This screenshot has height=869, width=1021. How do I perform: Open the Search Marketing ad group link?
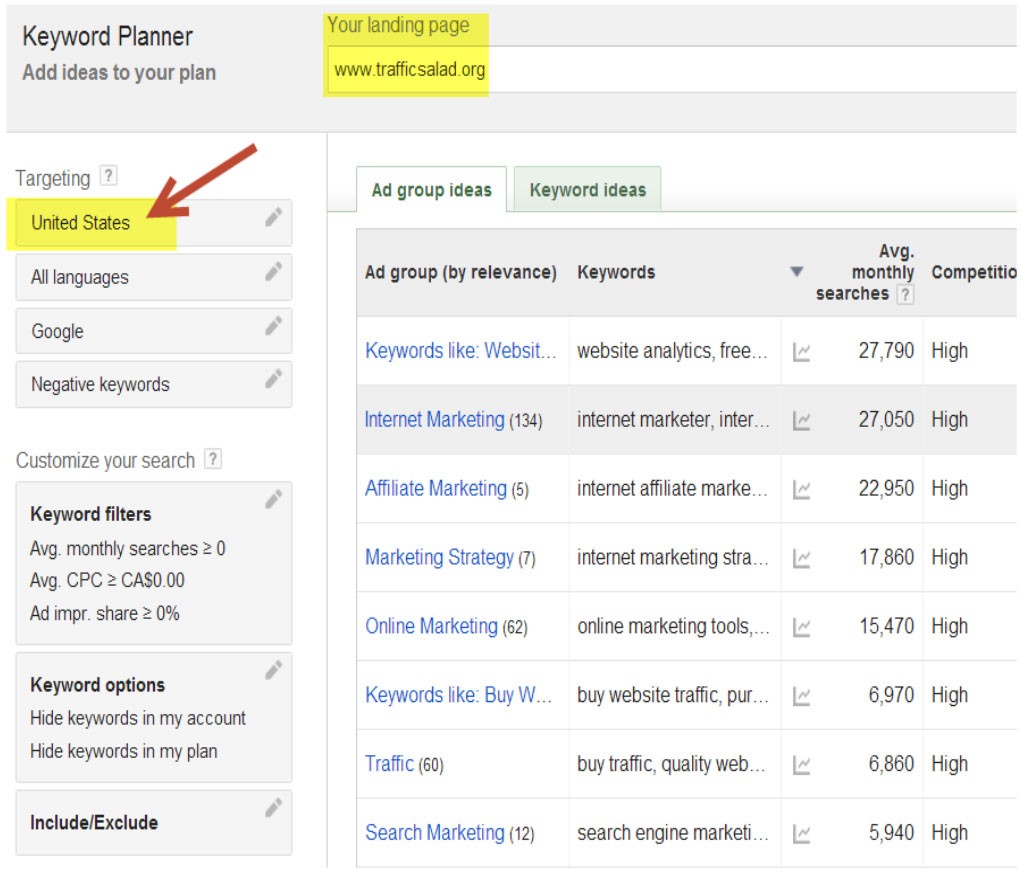tap(434, 832)
